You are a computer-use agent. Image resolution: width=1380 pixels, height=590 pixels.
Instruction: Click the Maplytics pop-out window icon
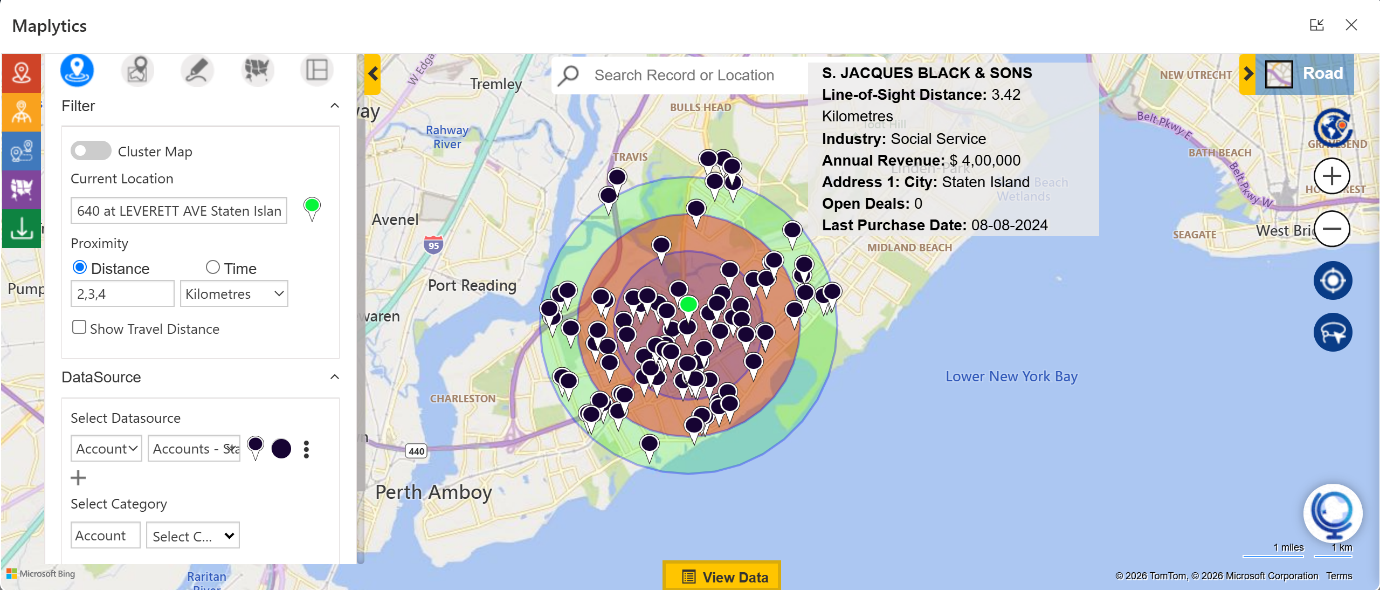(1317, 25)
